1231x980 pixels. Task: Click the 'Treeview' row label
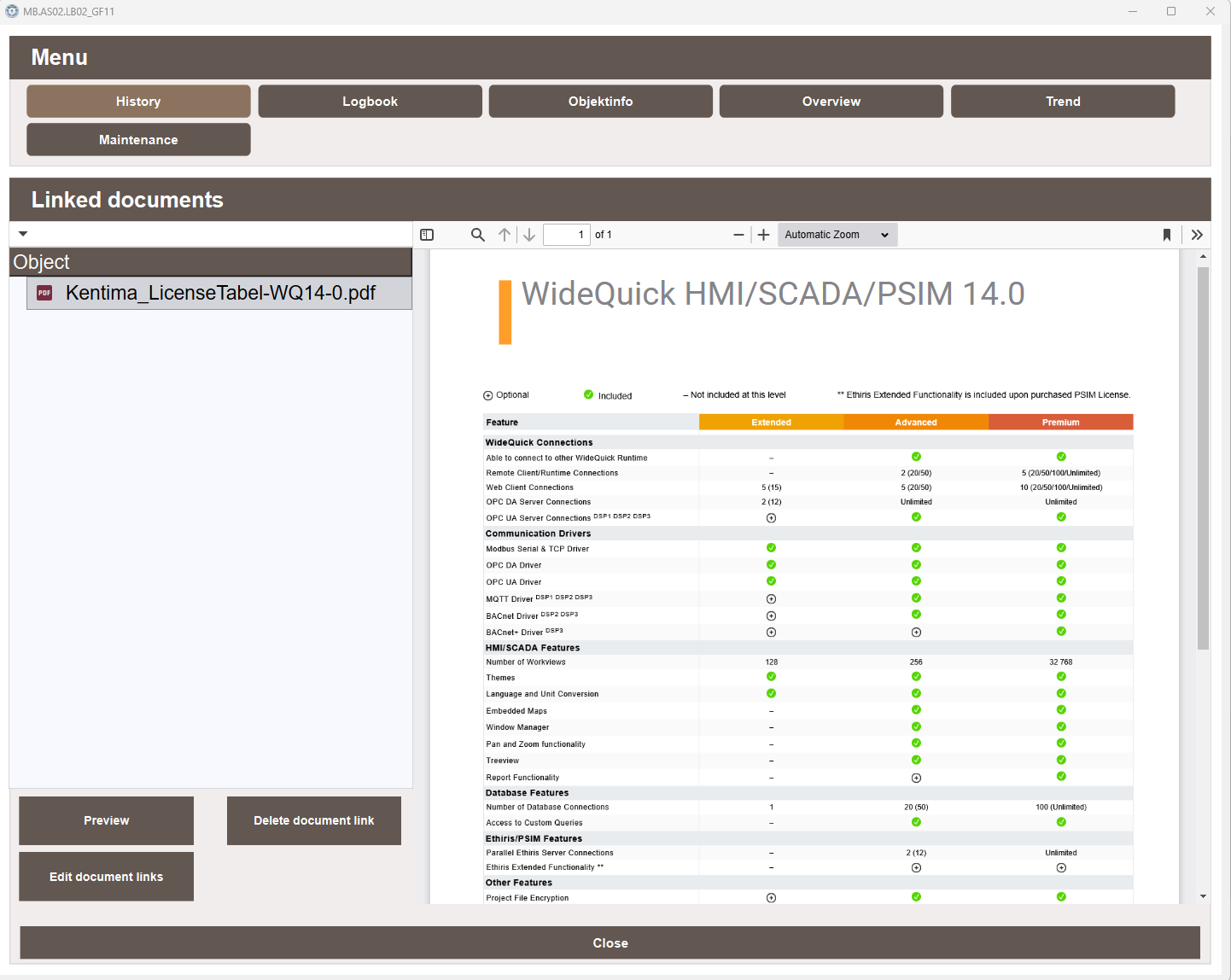(x=503, y=761)
